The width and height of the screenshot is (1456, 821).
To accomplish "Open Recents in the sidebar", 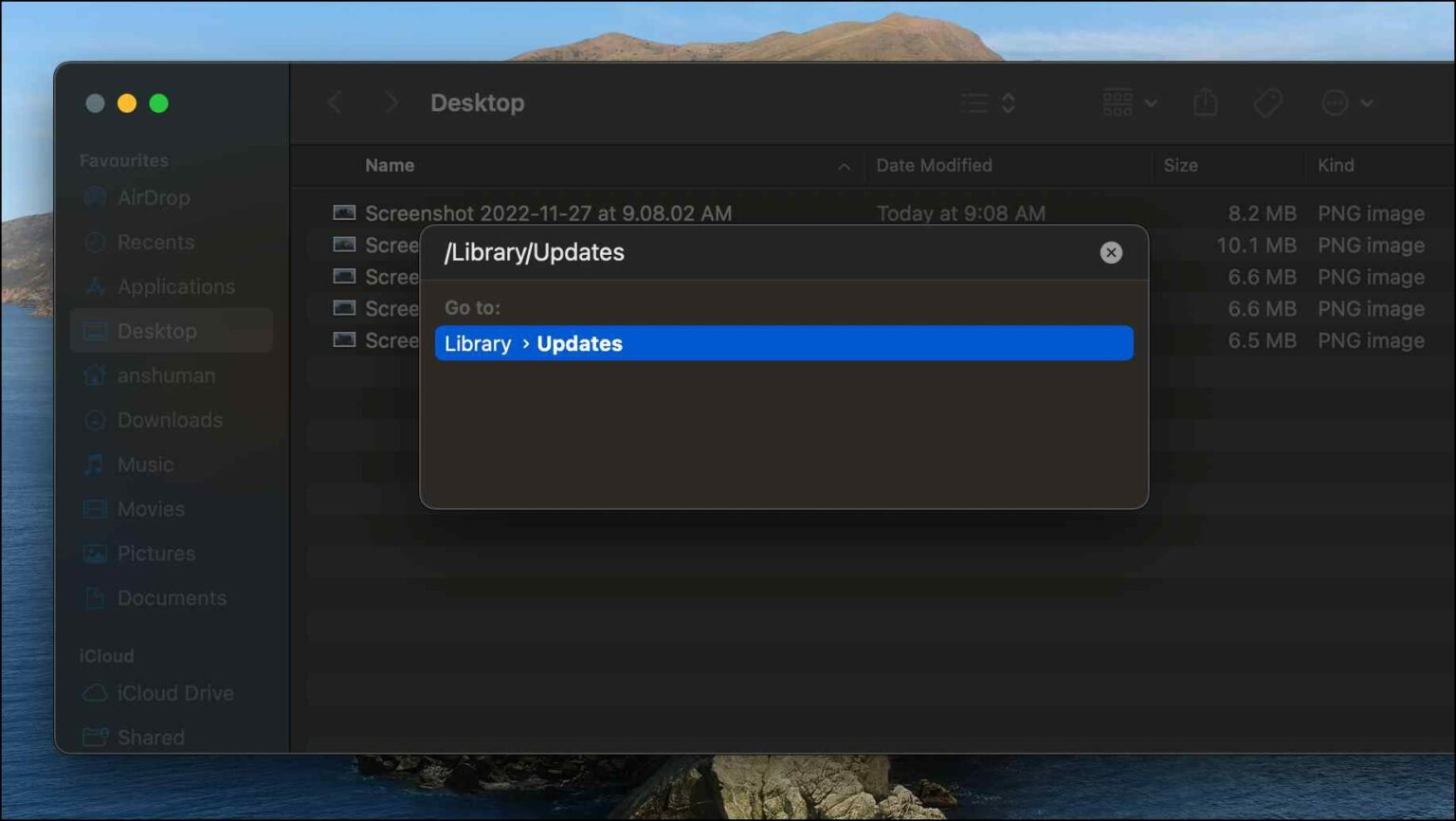I will click(155, 242).
